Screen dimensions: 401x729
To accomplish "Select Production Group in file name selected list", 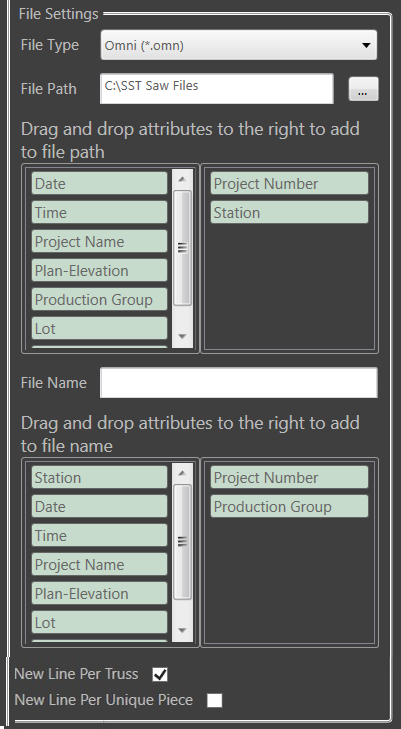I will [289, 506].
